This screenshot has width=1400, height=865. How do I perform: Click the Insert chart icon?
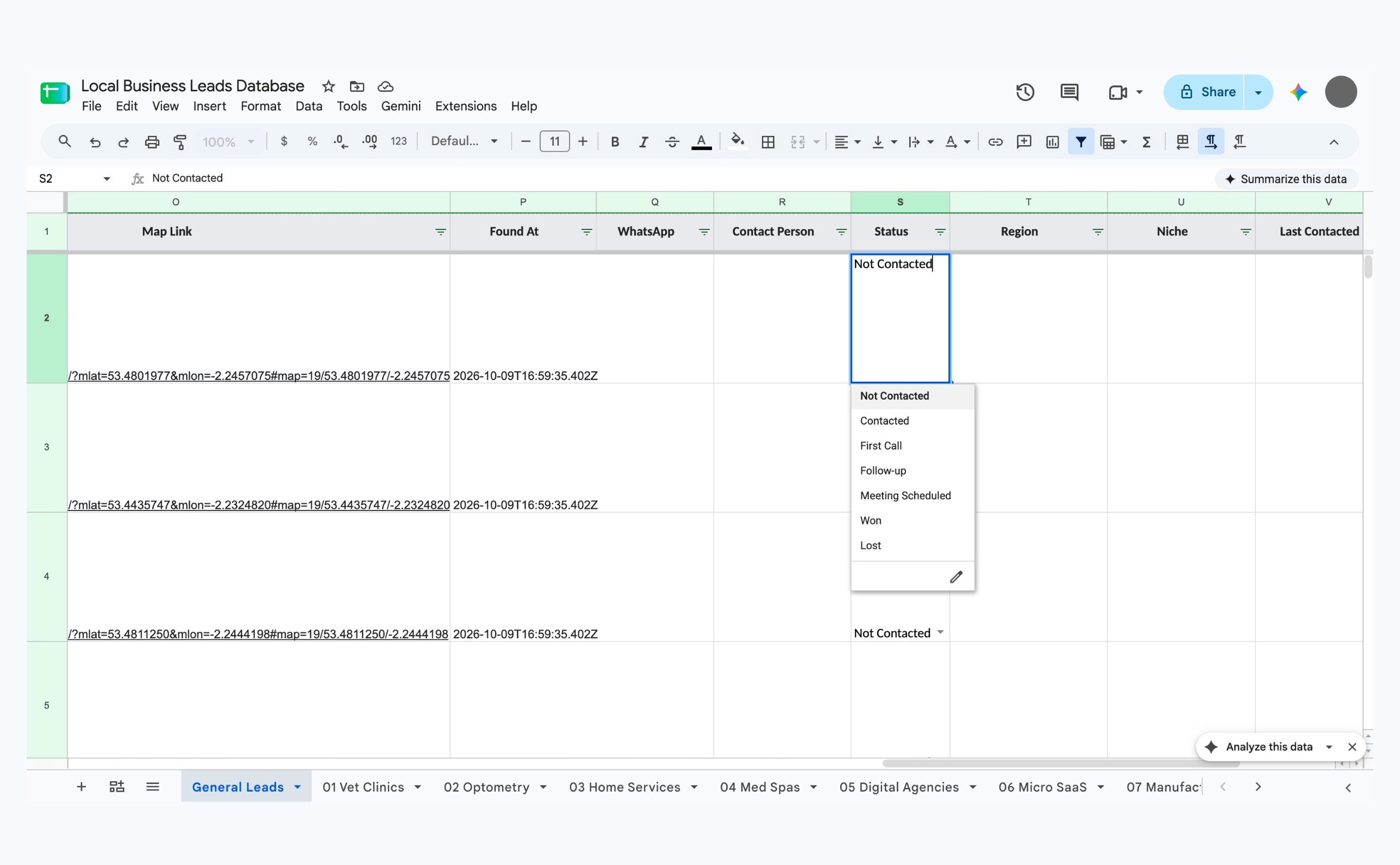click(x=1052, y=142)
